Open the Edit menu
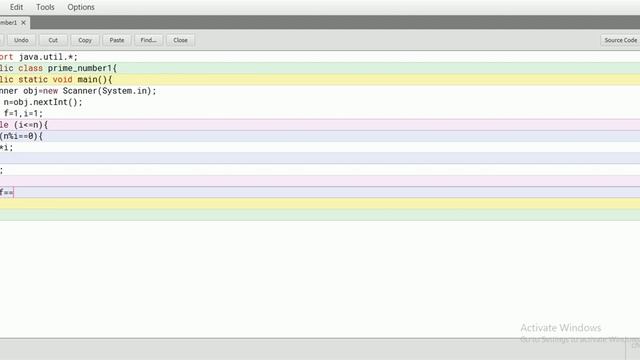This screenshot has height=360, width=640. [17, 7]
